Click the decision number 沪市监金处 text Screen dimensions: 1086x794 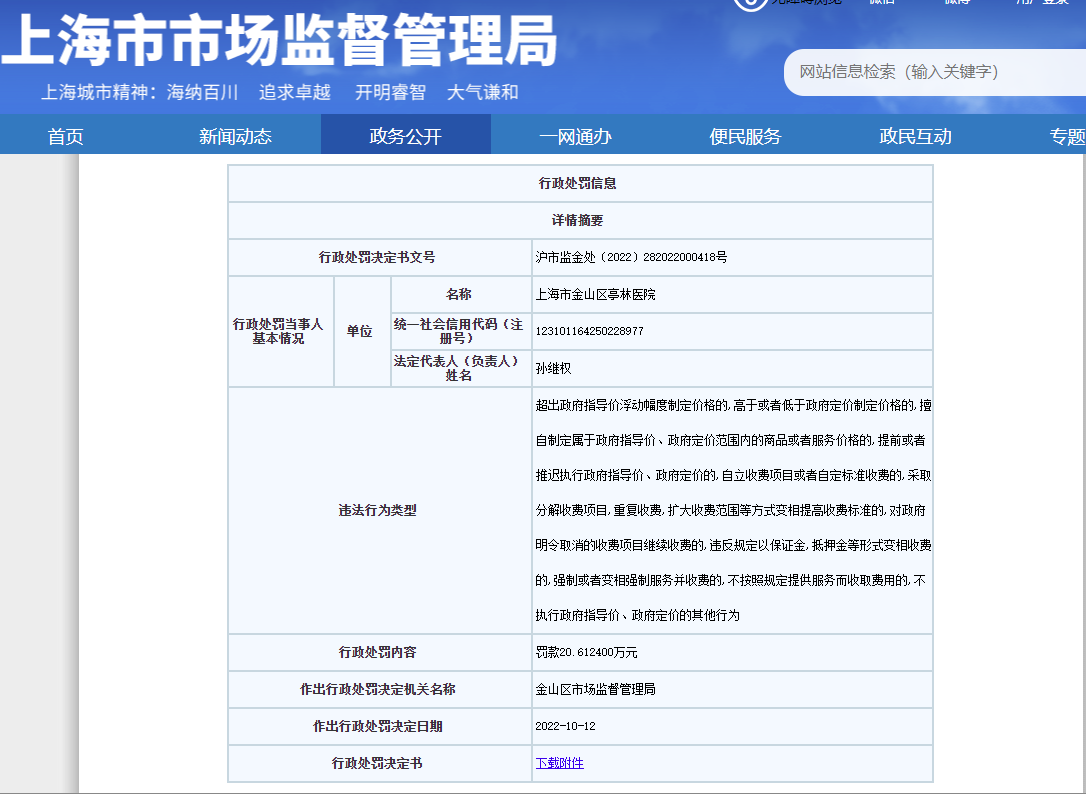click(x=631, y=258)
